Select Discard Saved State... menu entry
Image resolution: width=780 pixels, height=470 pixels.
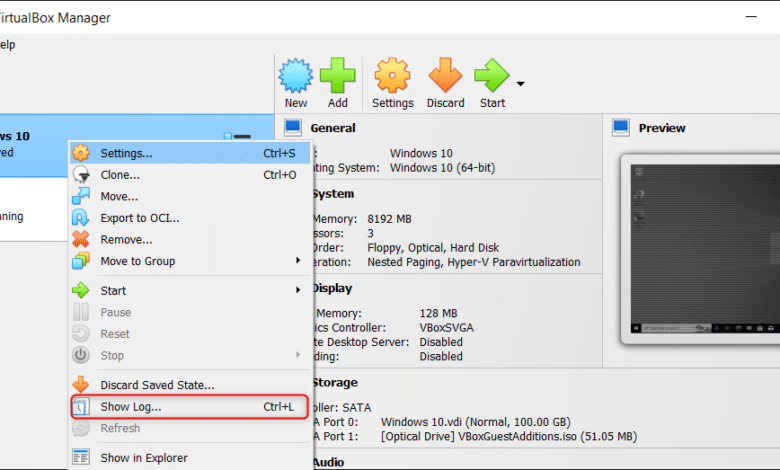point(190,385)
